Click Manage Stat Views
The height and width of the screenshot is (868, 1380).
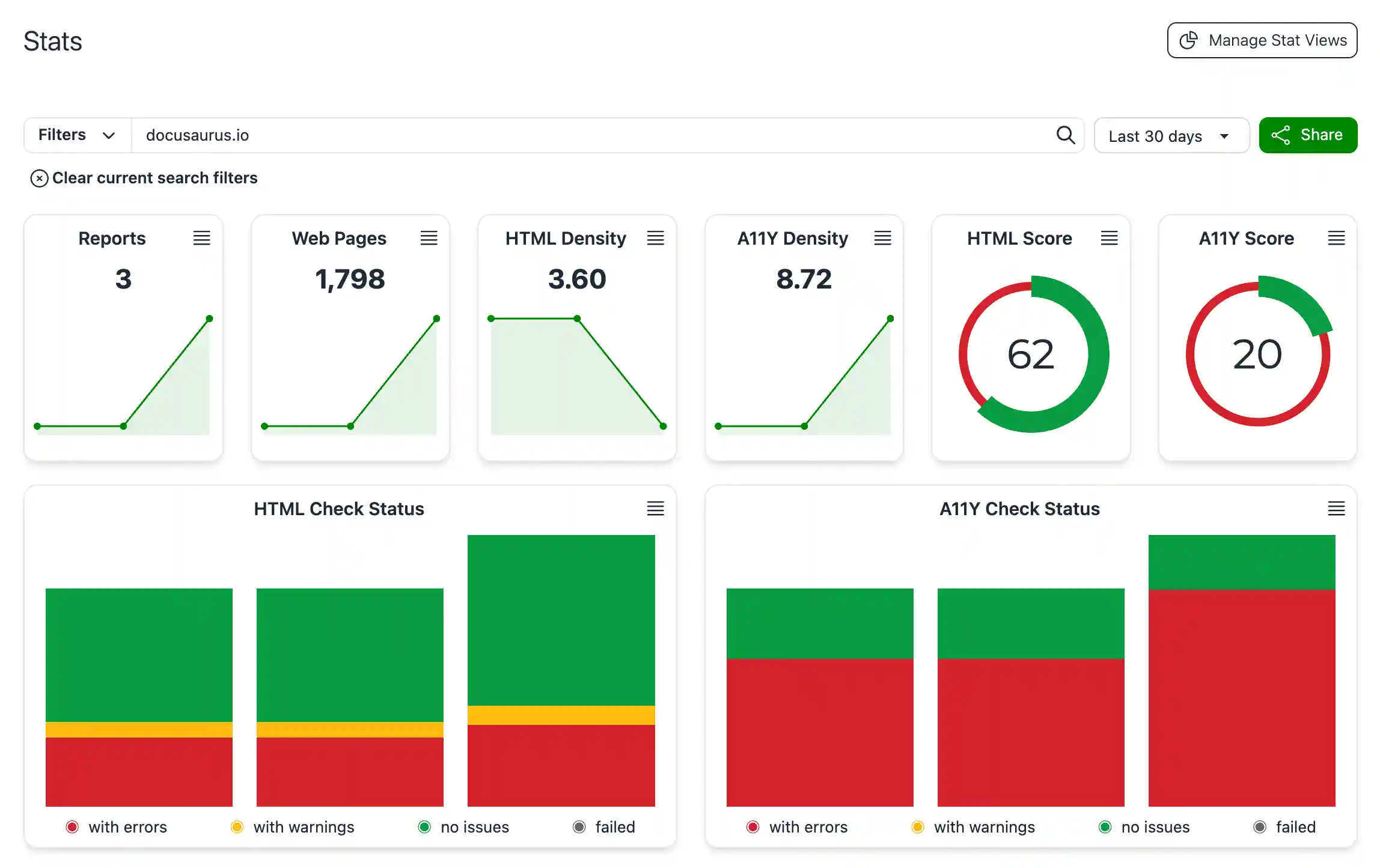point(1261,40)
